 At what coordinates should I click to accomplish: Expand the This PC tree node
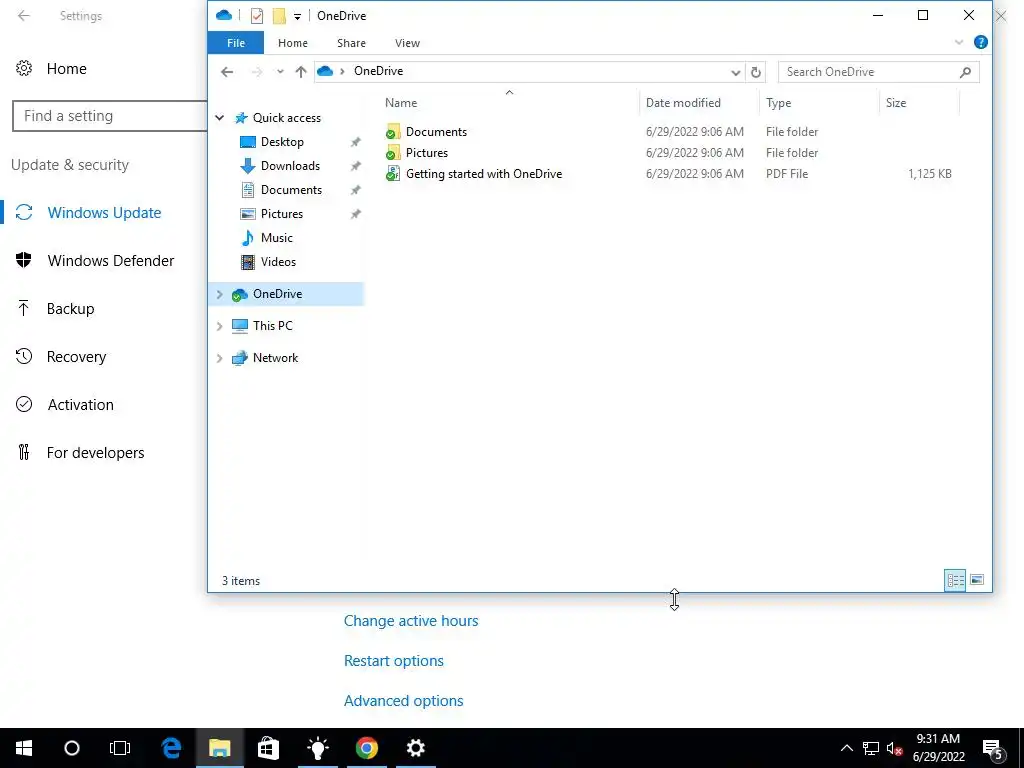pos(220,326)
